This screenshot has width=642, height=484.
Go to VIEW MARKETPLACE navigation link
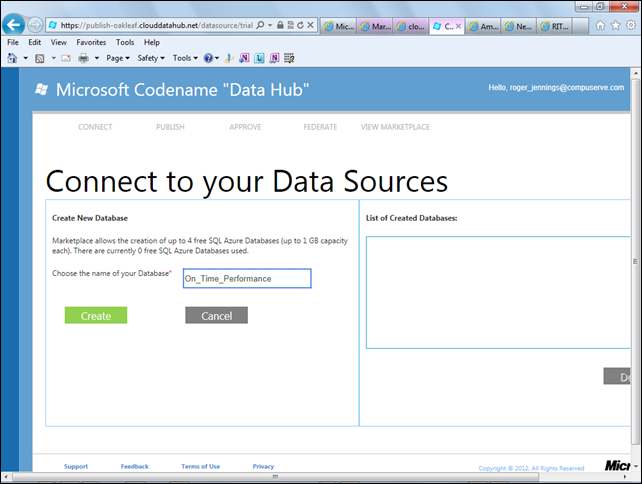point(395,127)
